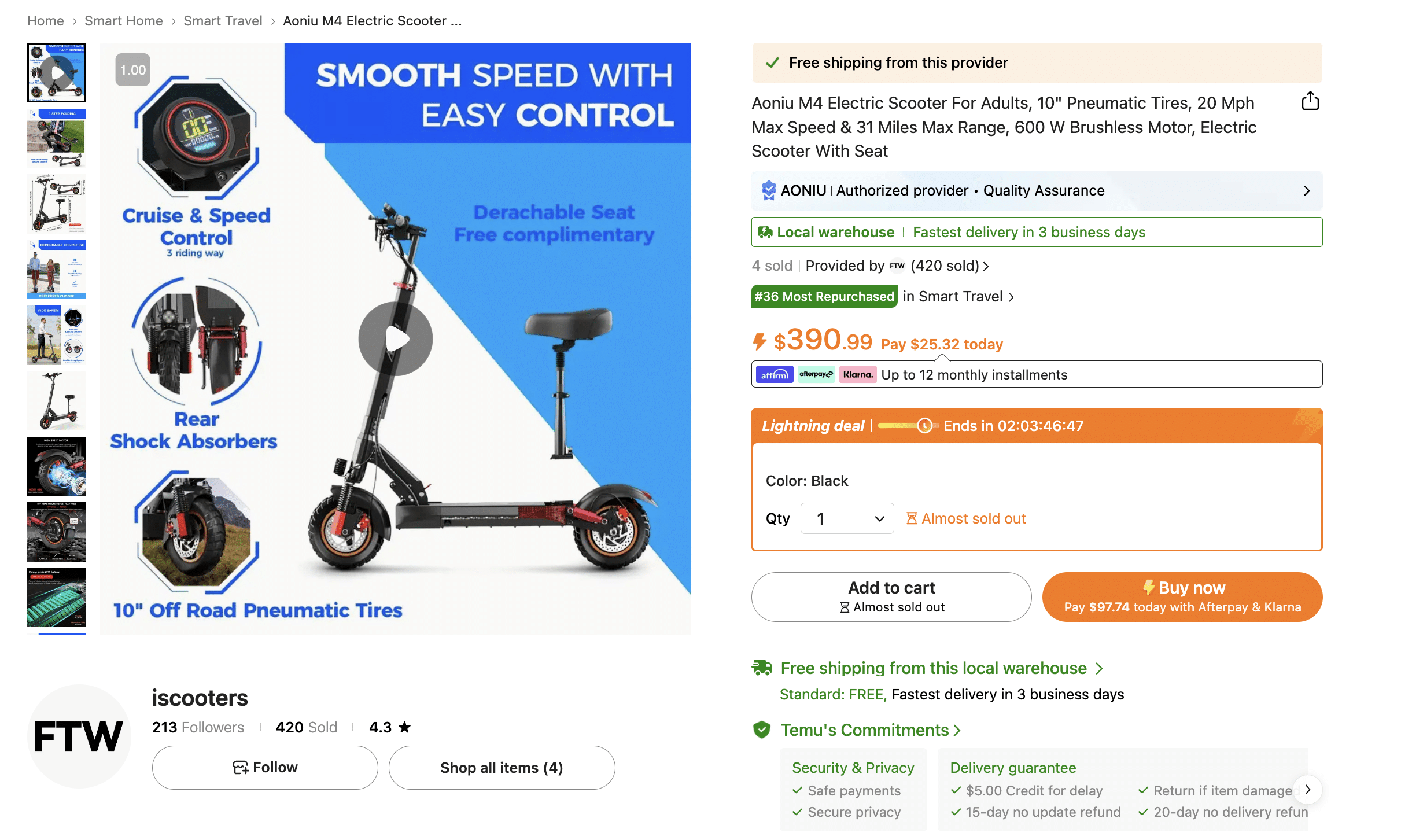Open the Smart Travel breadcrumb link
This screenshot has height=840, width=1401.
pos(223,20)
